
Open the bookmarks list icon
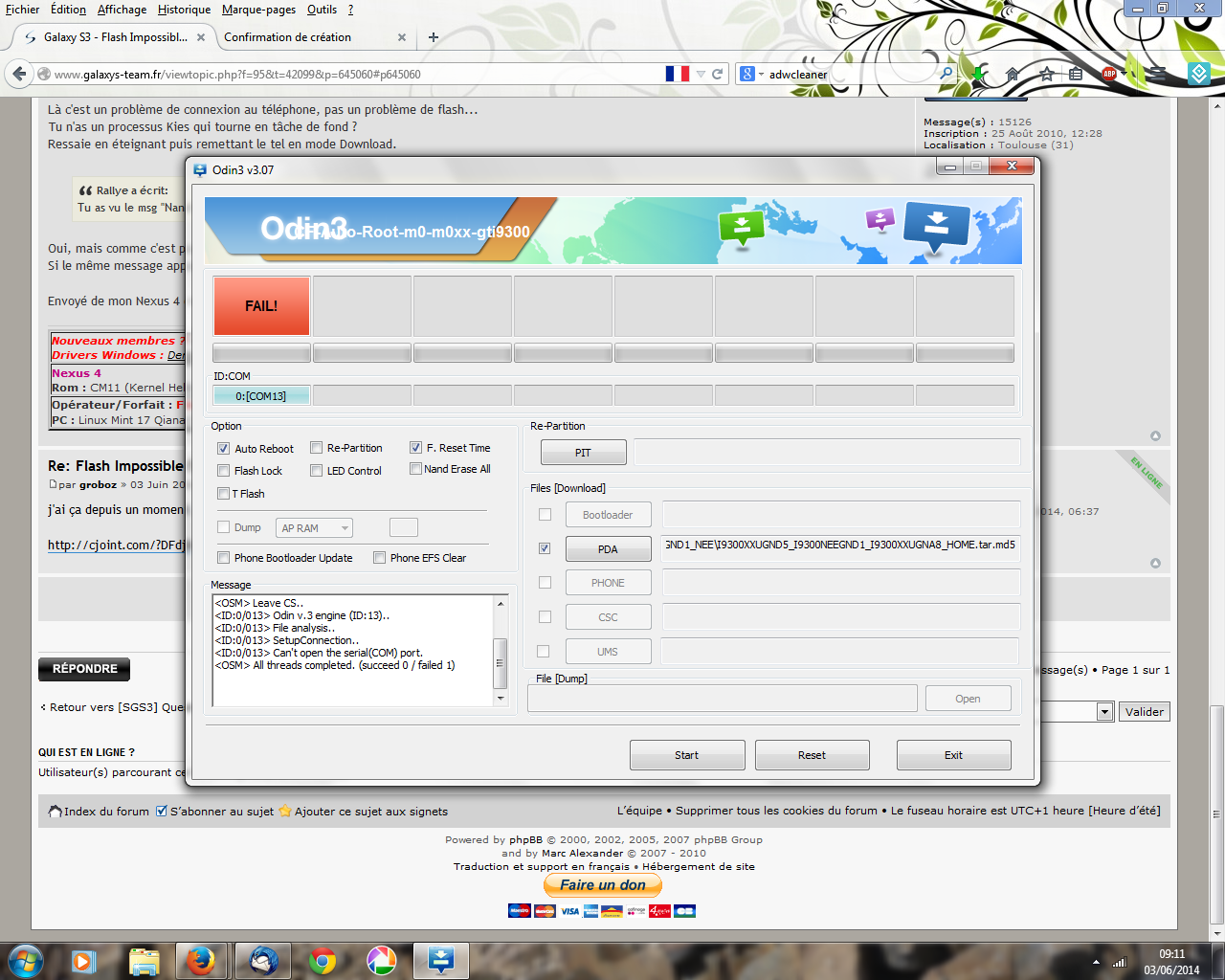[1076, 74]
